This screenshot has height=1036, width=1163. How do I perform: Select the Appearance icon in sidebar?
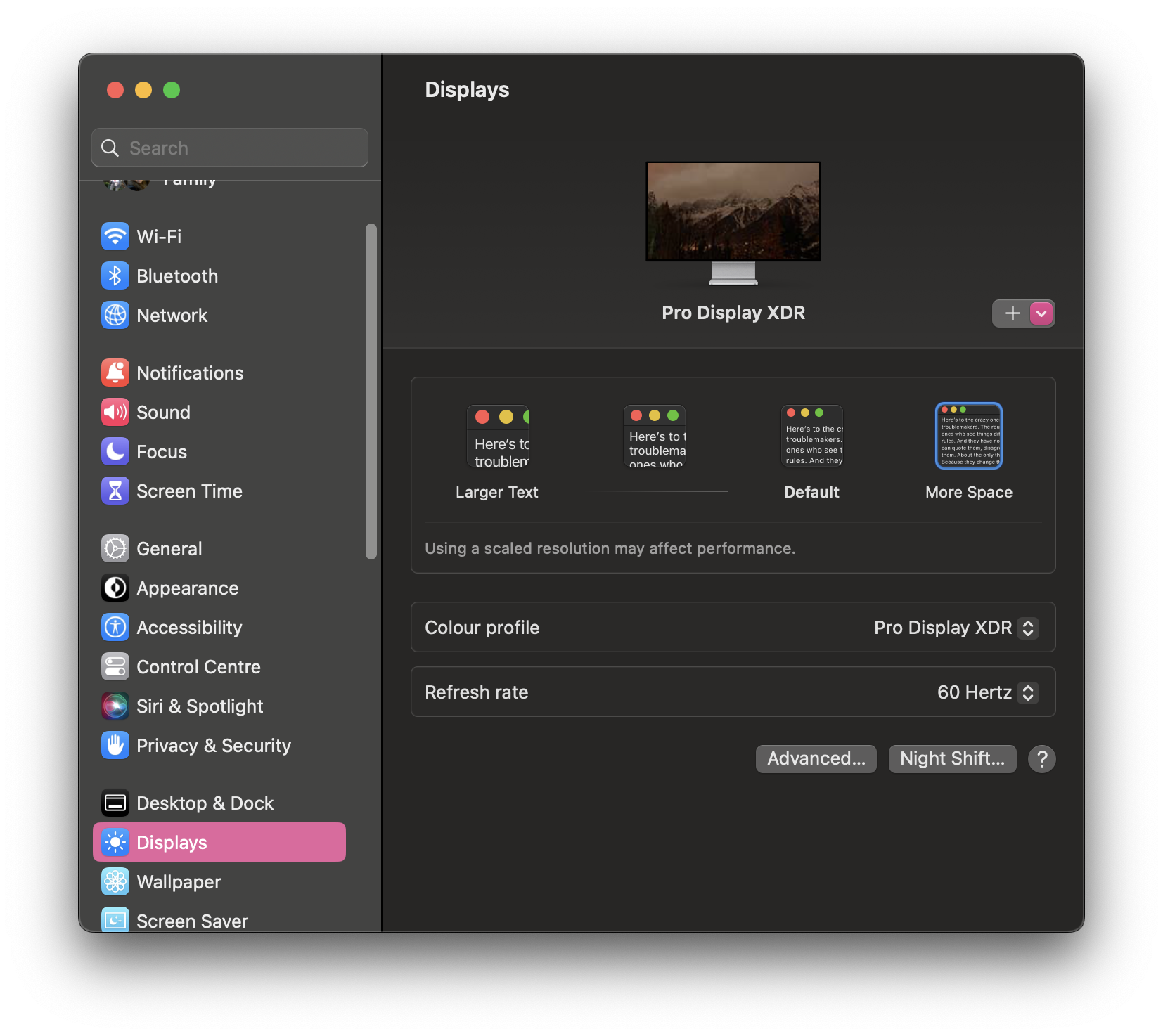(x=115, y=588)
